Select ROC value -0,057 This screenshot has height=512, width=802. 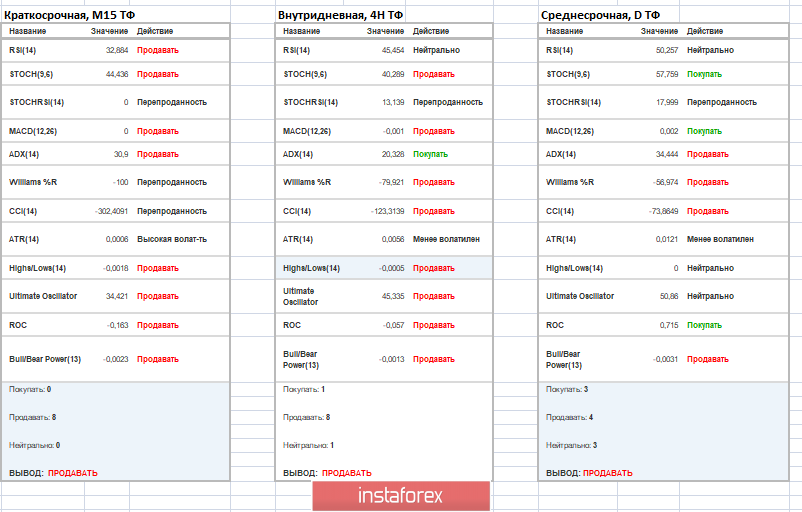pyautogui.click(x=393, y=325)
